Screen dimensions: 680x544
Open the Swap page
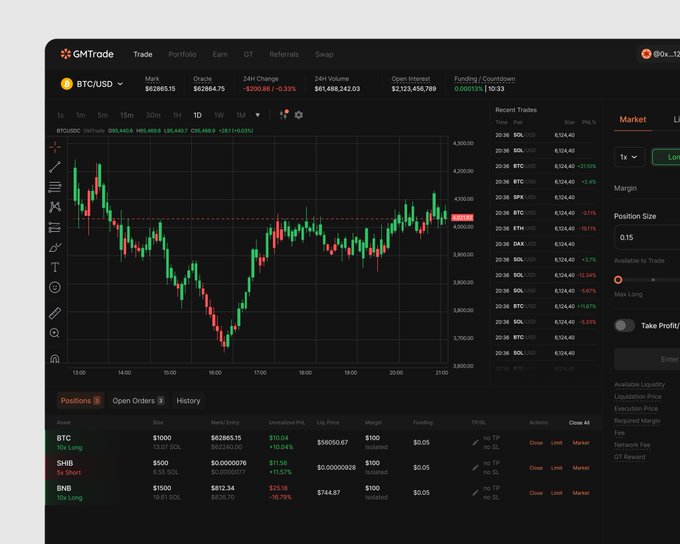(x=324, y=54)
